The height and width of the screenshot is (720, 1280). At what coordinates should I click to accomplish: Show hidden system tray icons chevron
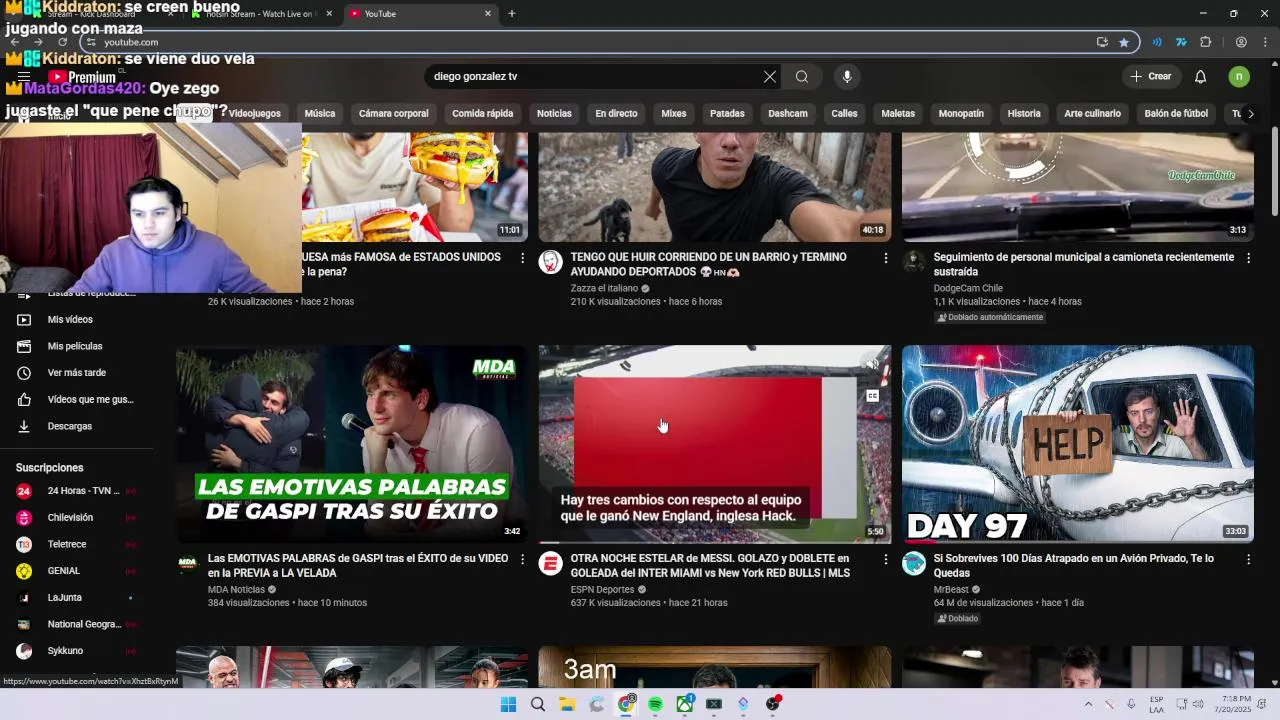click(1088, 704)
